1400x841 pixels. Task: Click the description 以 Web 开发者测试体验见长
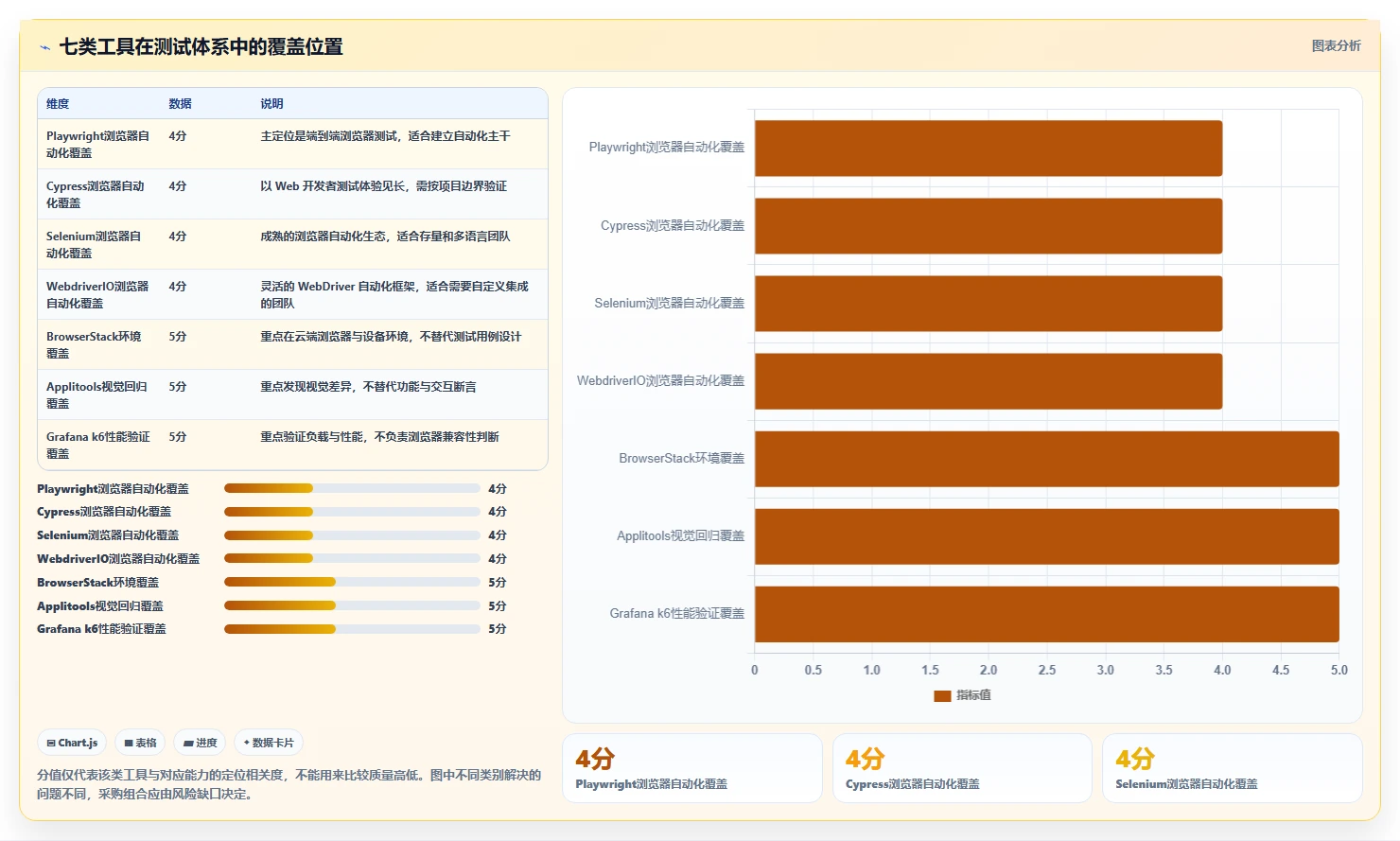coord(383,186)
